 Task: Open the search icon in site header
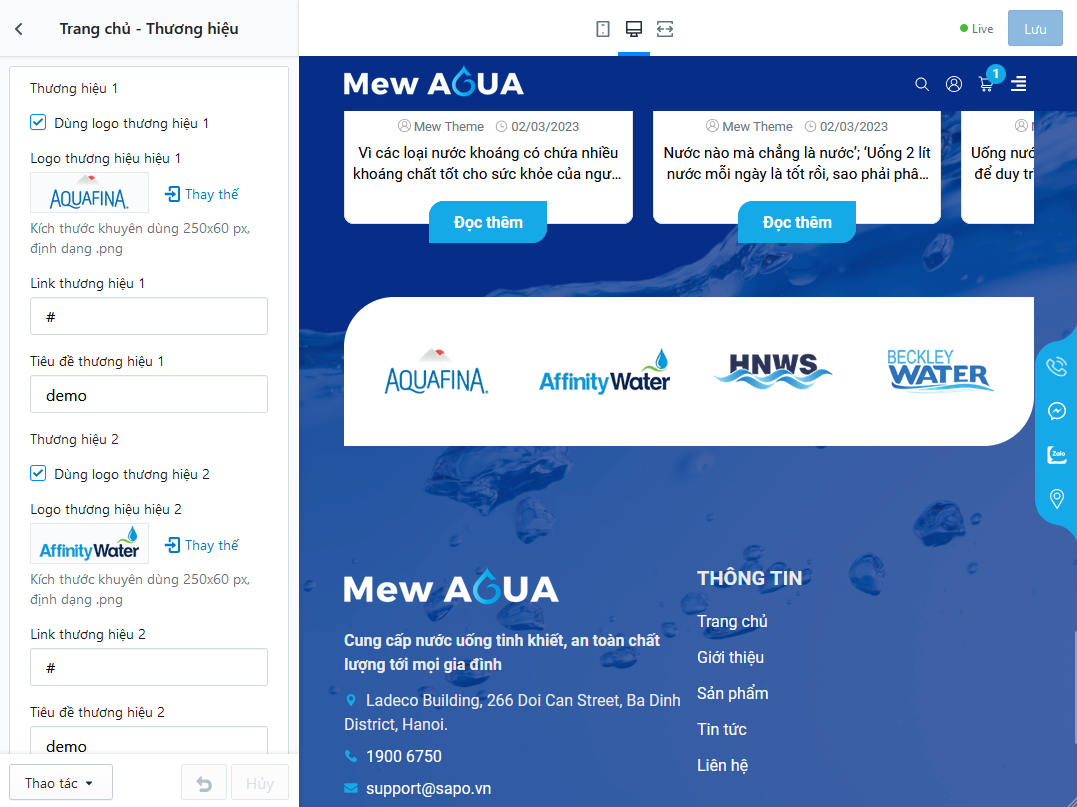pos(922,84)
